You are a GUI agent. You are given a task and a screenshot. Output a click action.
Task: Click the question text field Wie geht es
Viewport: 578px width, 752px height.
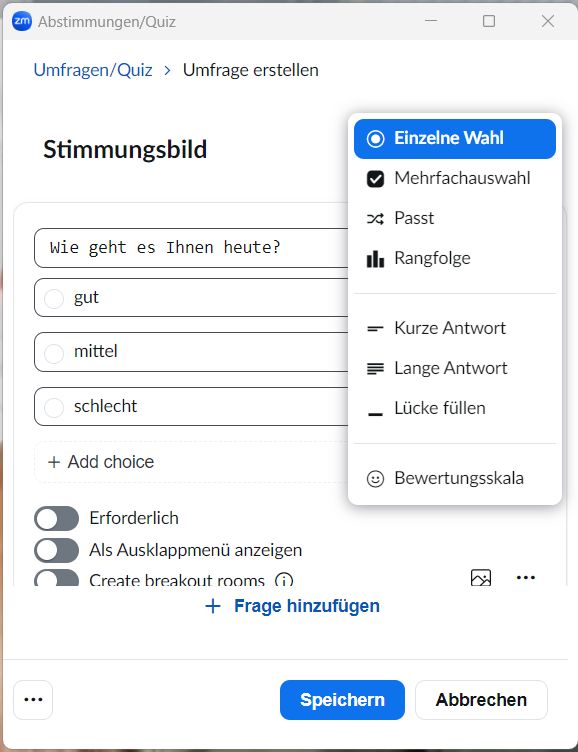[x=192, y=248]
